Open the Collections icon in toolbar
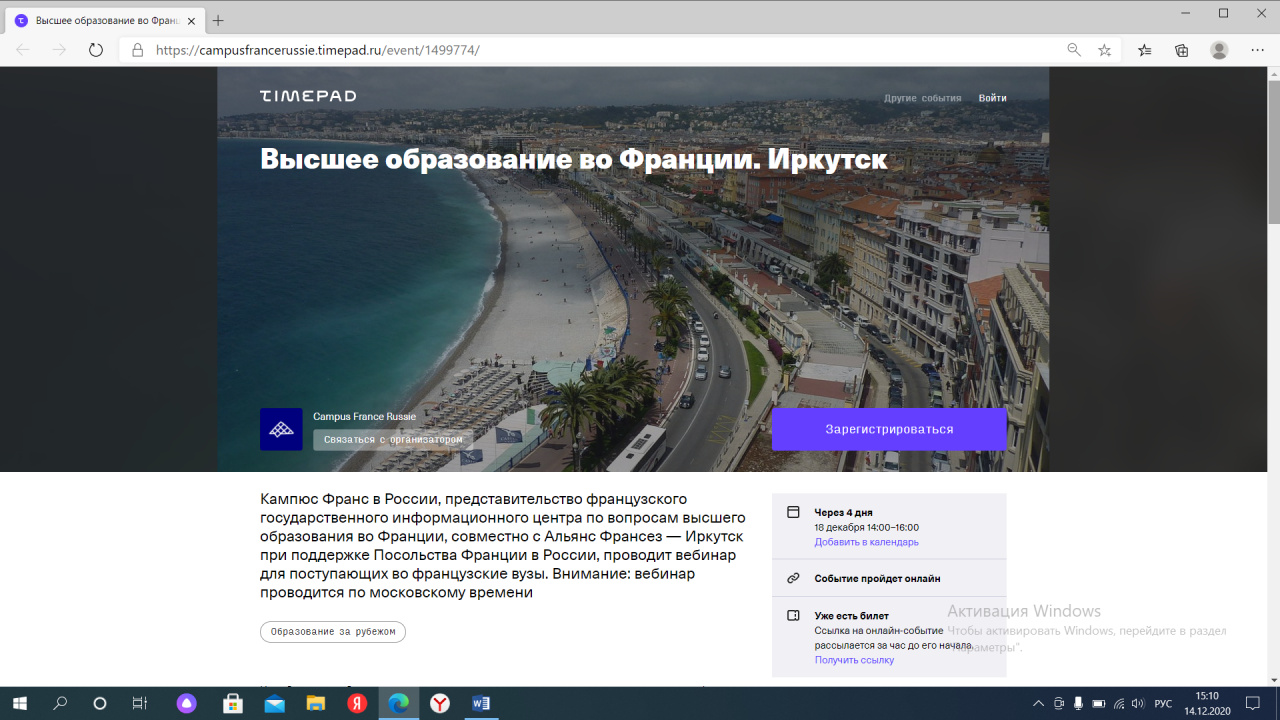The height and width of the screenshot is (720, 1280). tap(1181, 50)
